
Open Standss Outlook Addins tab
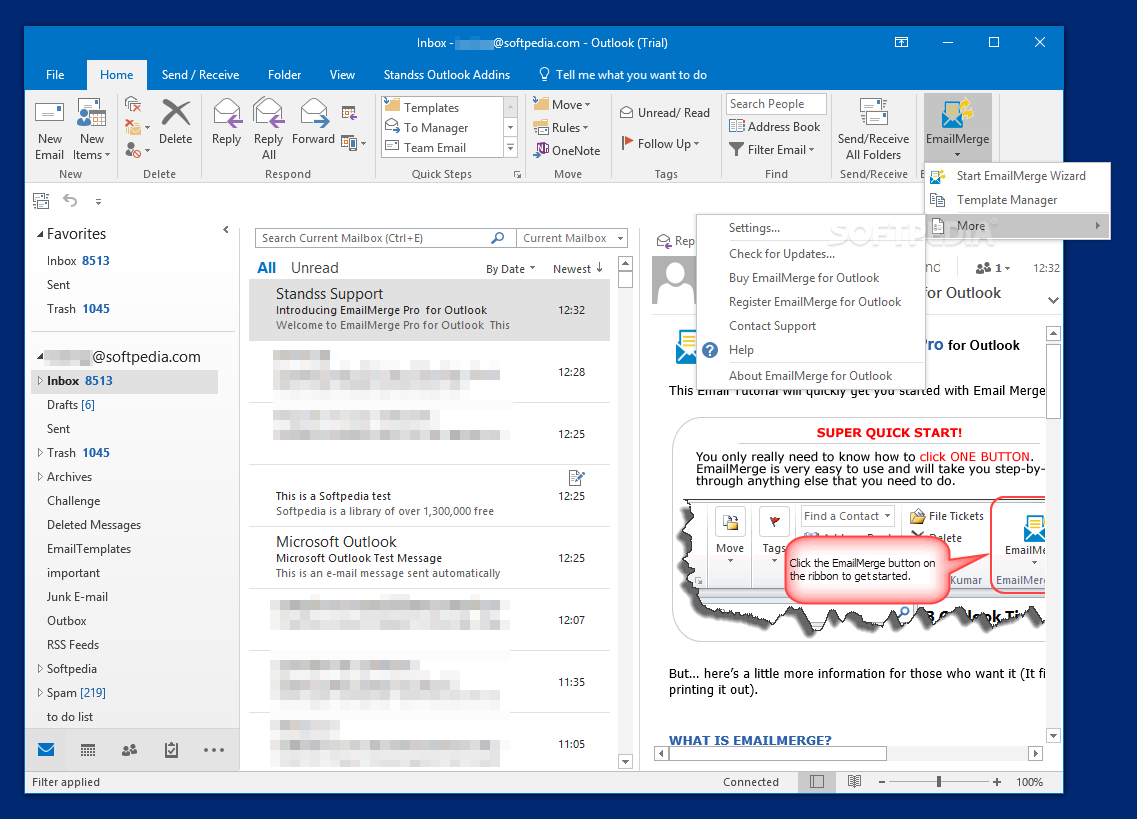click(x=447, y=75)
